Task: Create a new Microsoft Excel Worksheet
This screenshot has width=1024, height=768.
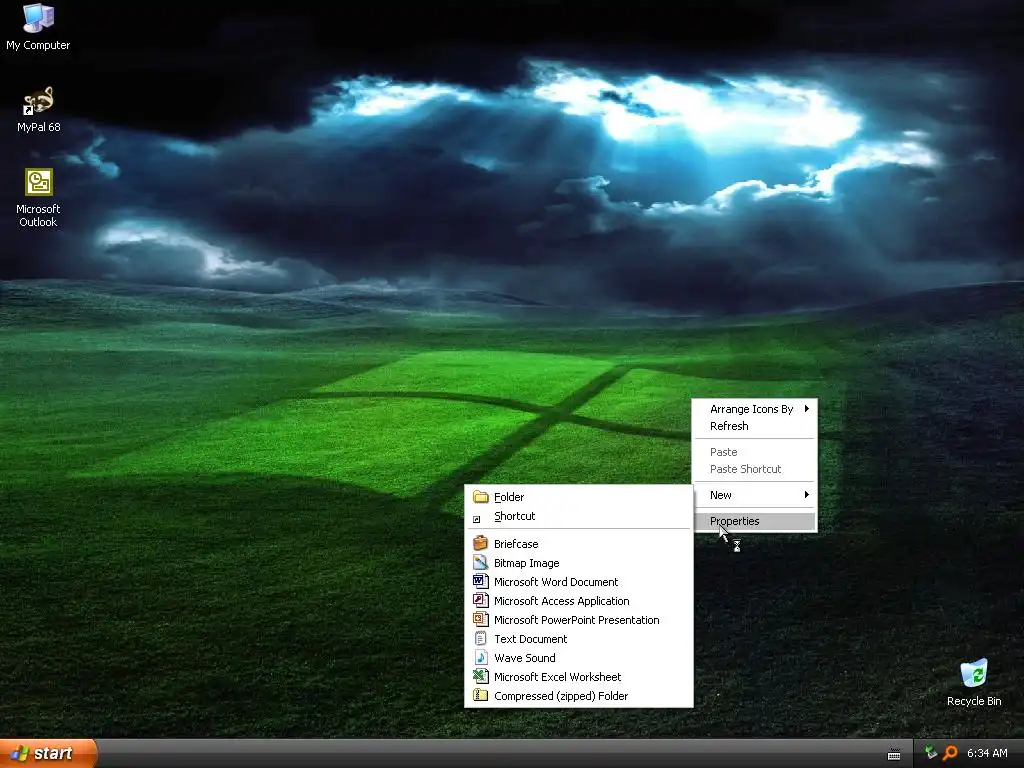Action: (x=579, y=677)
